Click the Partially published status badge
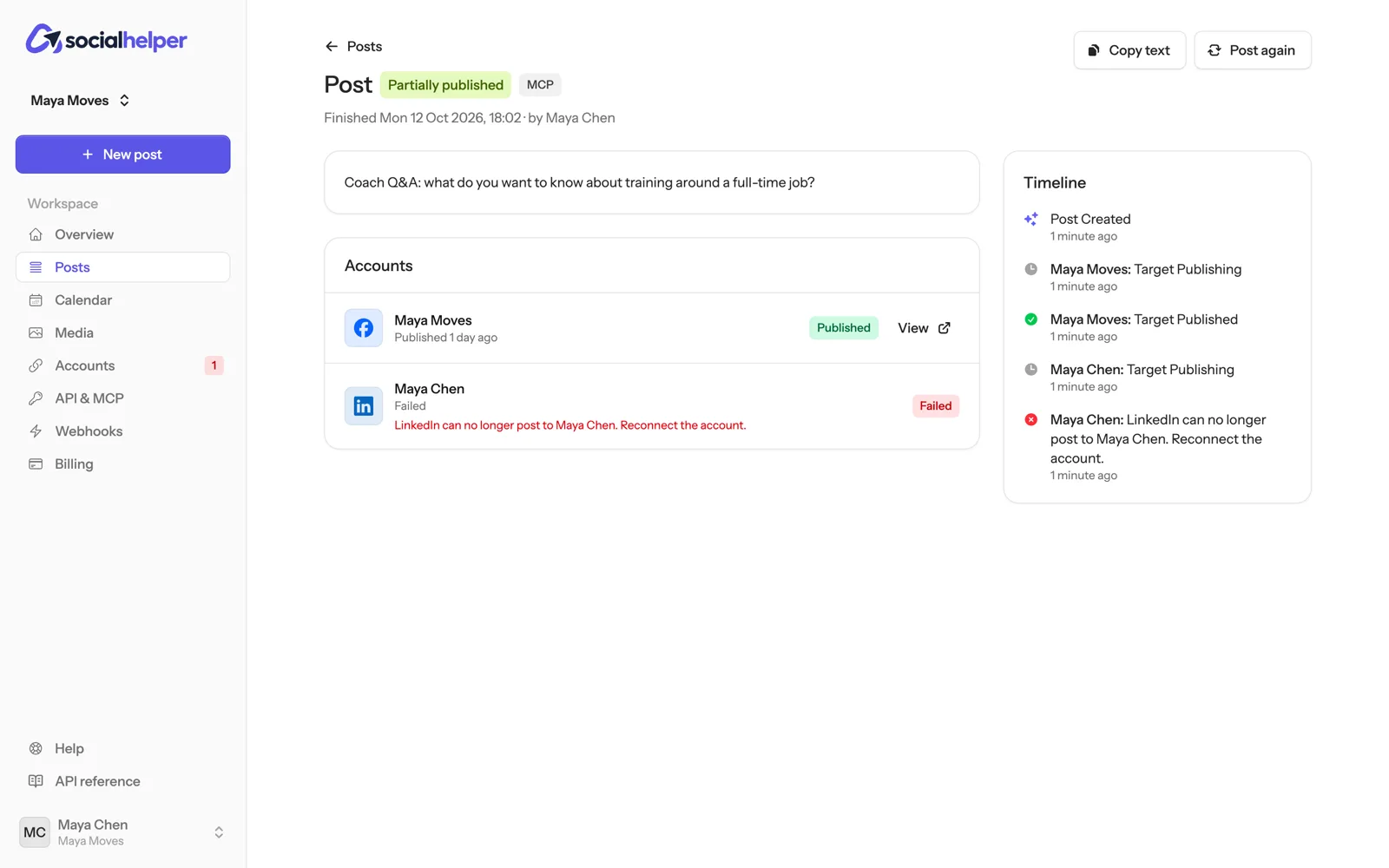 coord(445,85)
